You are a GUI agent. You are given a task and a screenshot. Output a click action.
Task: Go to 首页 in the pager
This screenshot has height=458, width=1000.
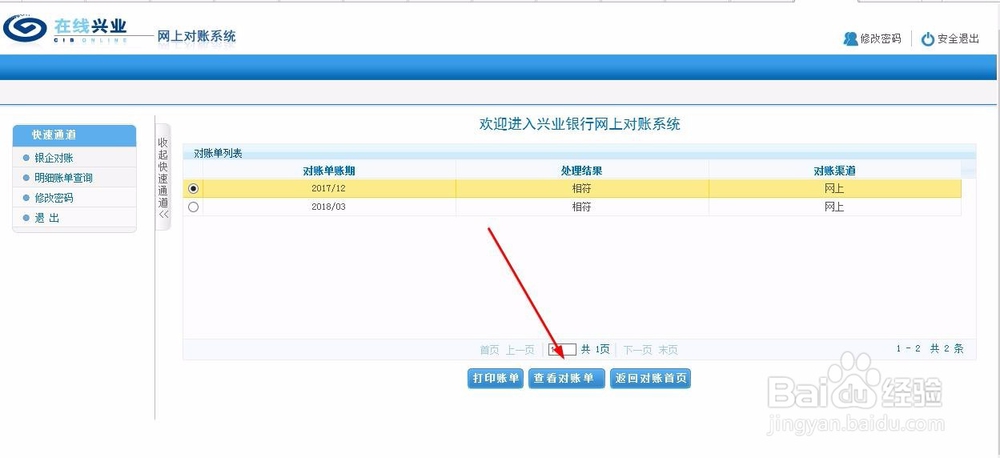tap(490, 350)
